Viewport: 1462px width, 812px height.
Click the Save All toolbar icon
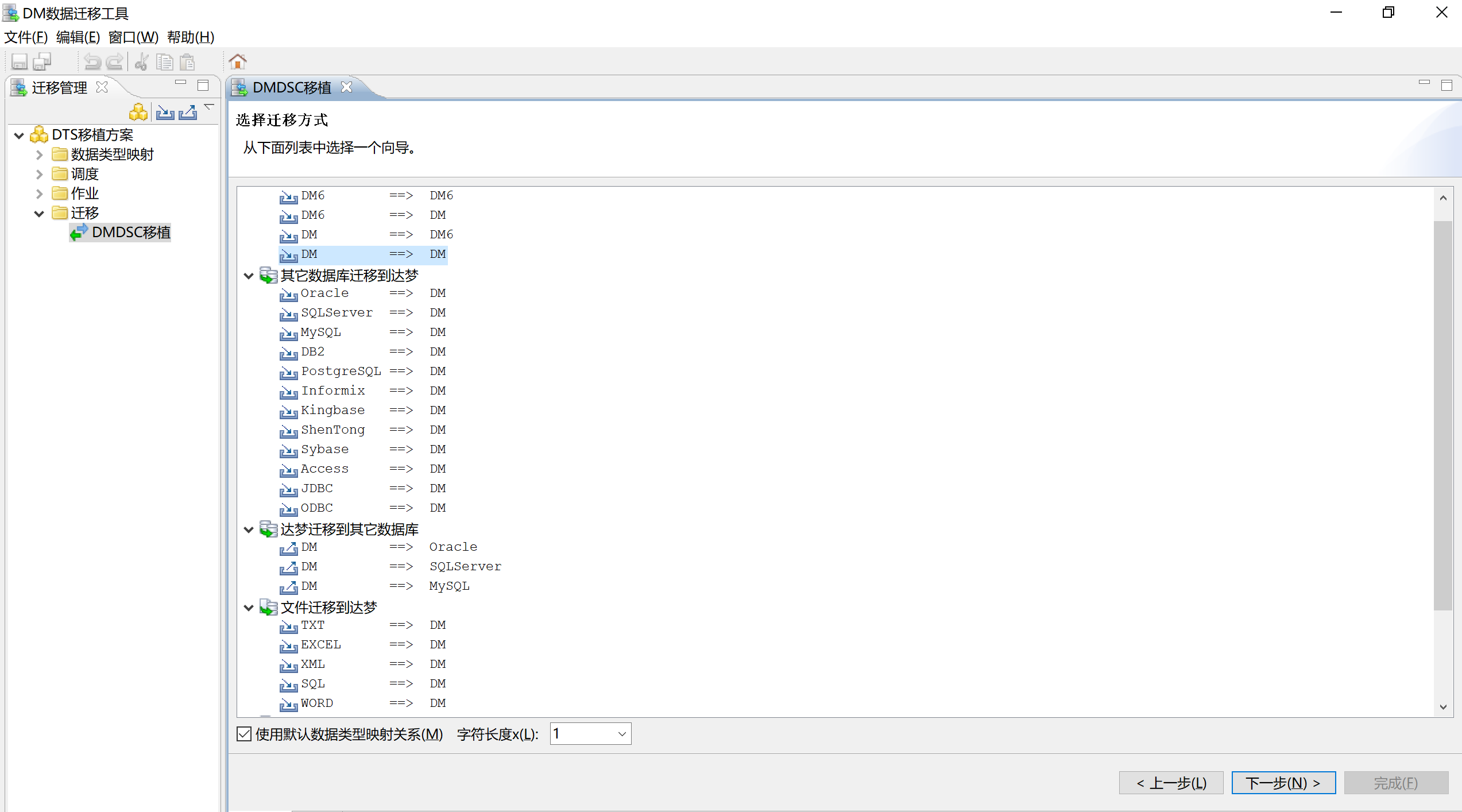point(42,61)
